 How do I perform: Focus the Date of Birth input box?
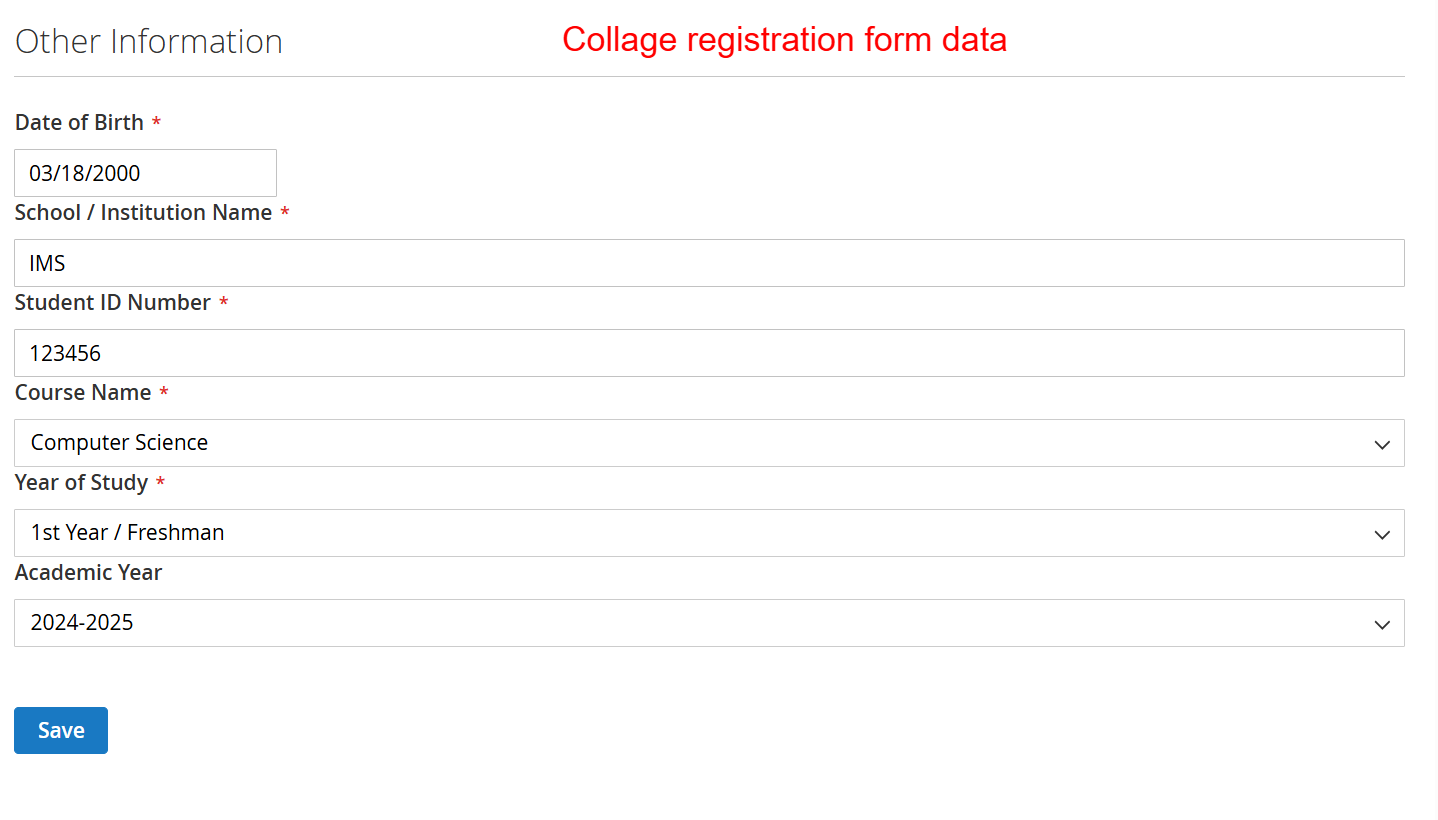[145, 173]
